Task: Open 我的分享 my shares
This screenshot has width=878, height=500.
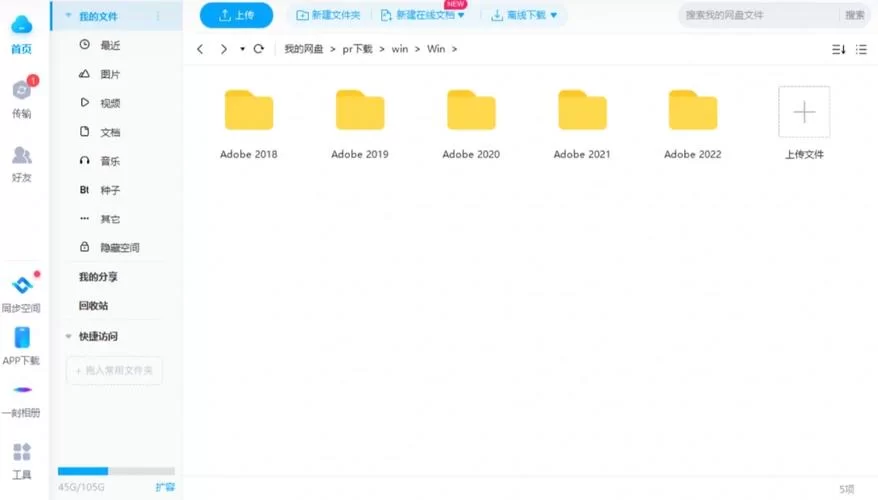Action: 98,277
